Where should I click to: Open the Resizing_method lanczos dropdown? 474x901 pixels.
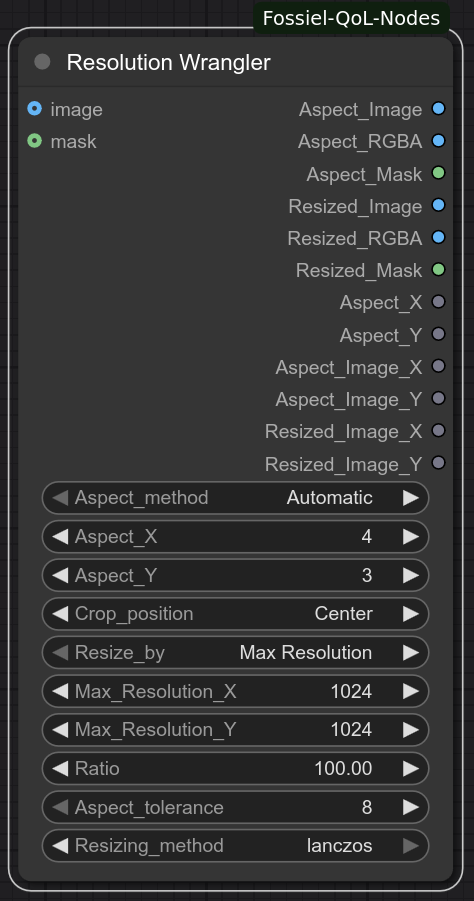(236, 846)
